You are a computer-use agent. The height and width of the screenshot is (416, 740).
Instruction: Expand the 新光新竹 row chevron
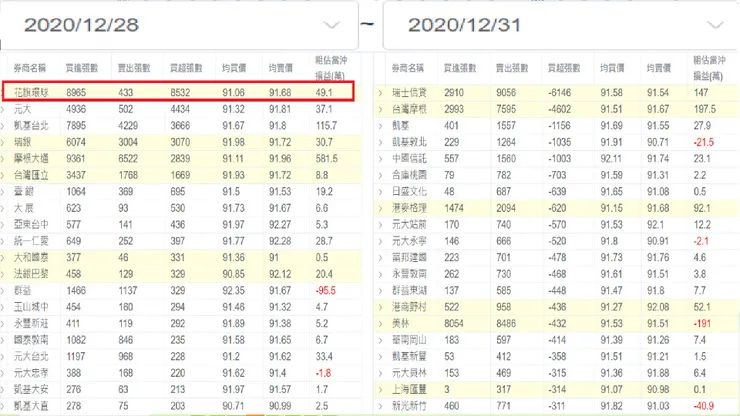point(380,406)
